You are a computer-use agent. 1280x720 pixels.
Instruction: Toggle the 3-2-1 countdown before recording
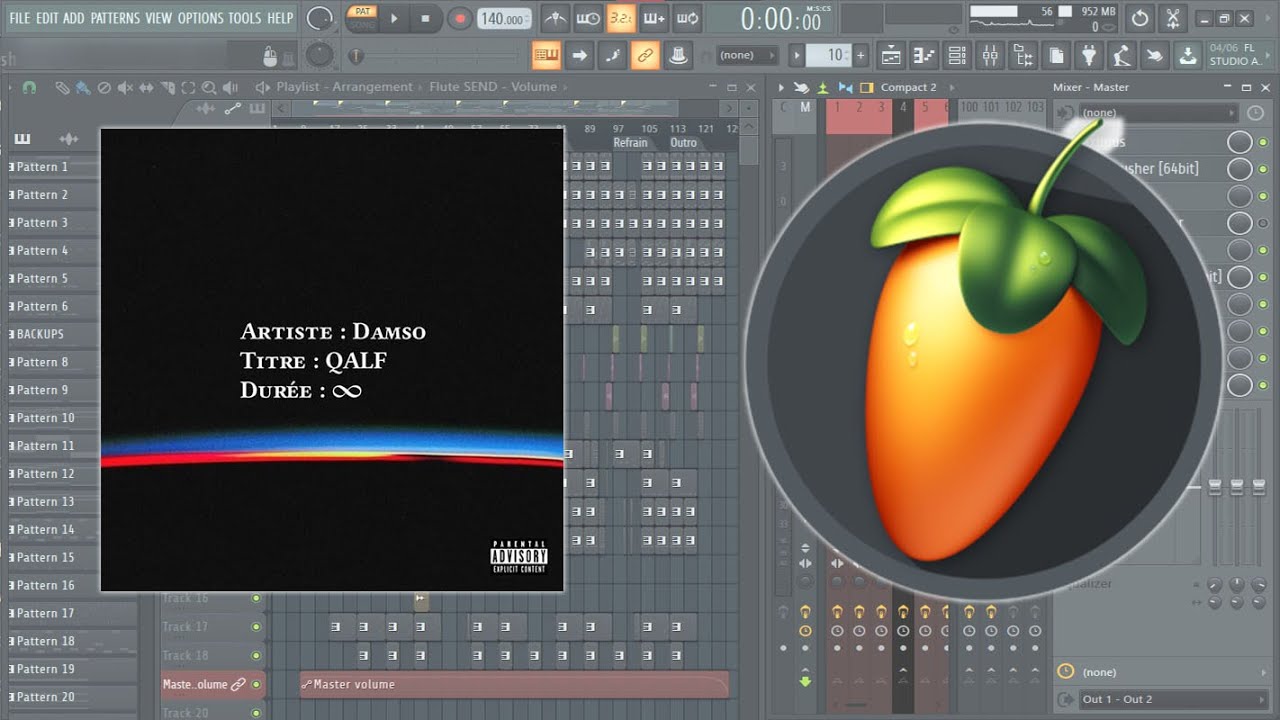pos(621,18)
